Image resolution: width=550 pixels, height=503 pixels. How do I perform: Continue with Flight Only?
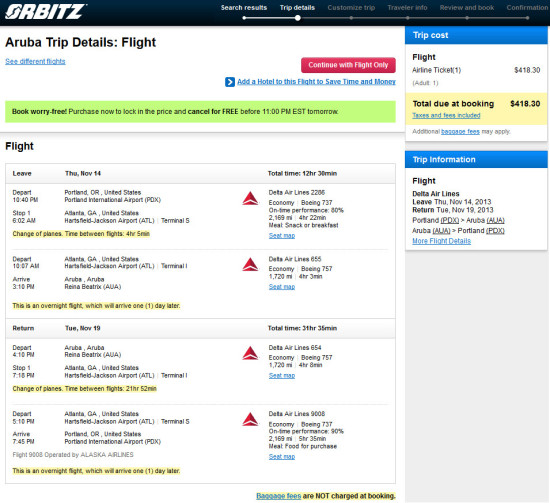tap(348, 65)
